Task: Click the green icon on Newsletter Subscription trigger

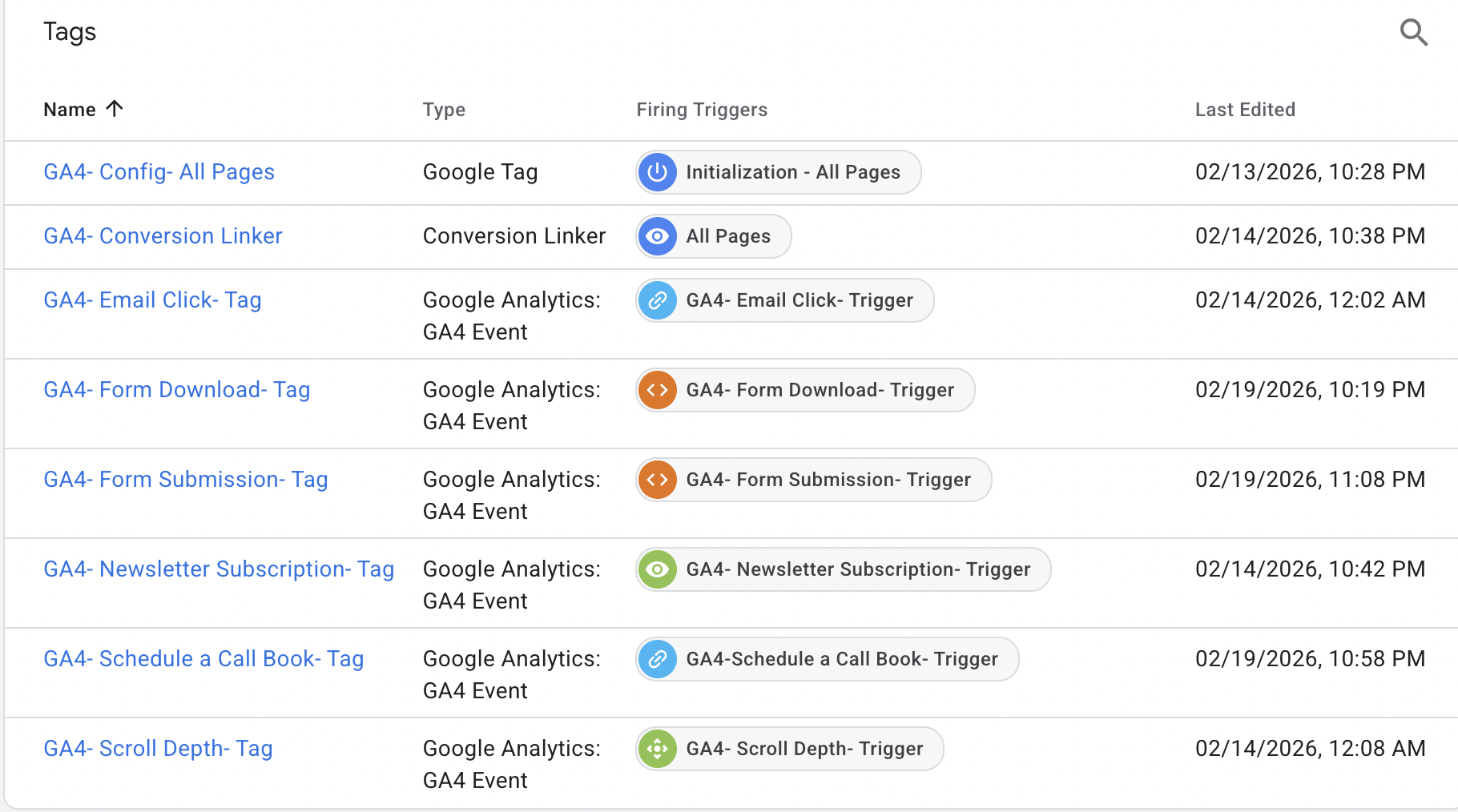Action: pyautogui.click(x=657, y=569)
